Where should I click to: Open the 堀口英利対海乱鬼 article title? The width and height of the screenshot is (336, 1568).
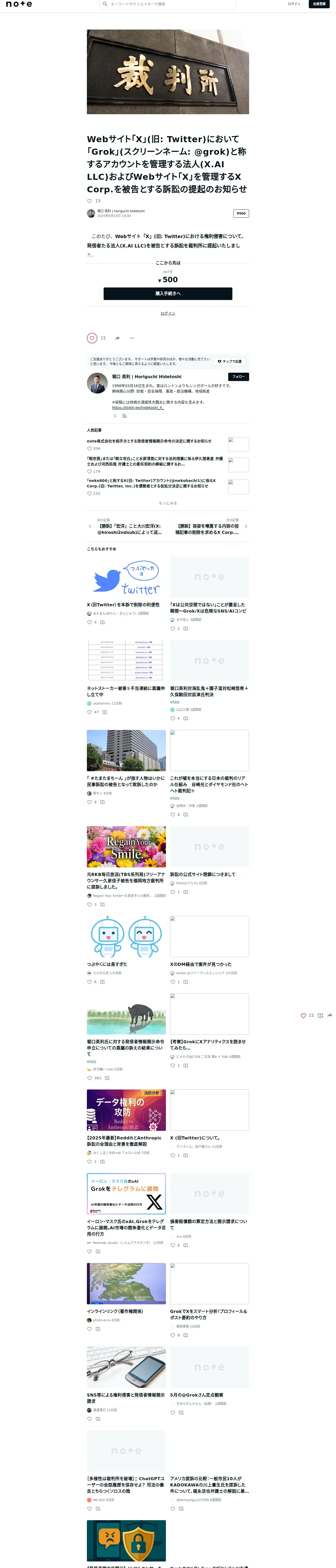[209, 691]
